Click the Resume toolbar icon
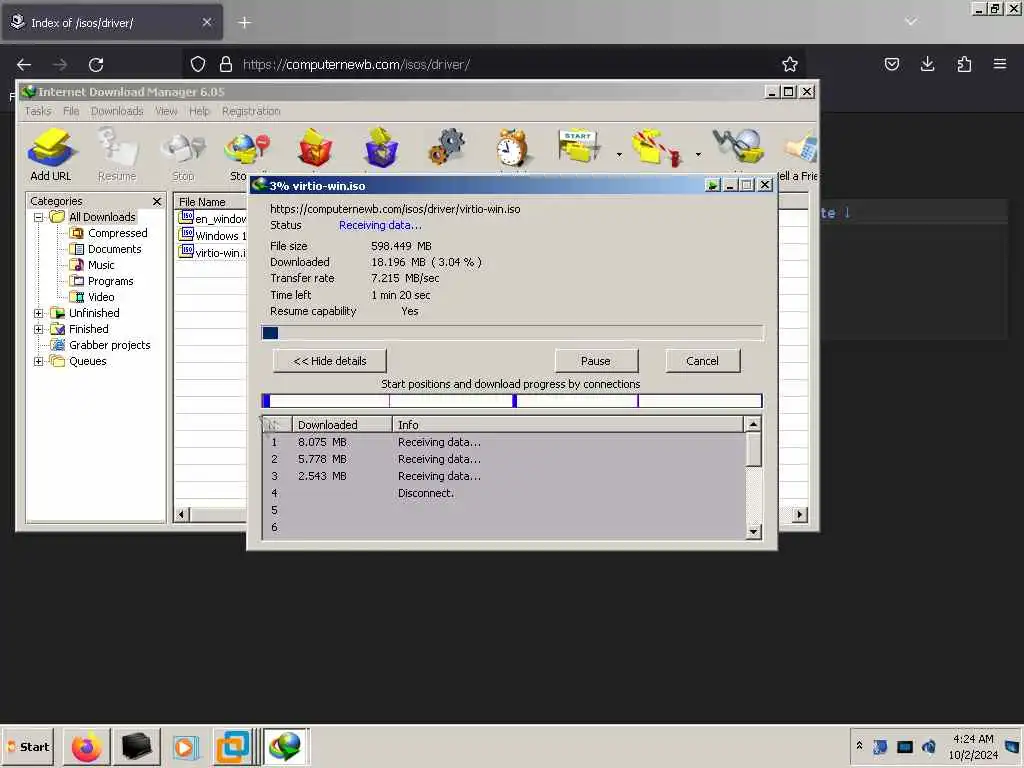Viewport: 1024px width, 768px height. coord(117,155)
